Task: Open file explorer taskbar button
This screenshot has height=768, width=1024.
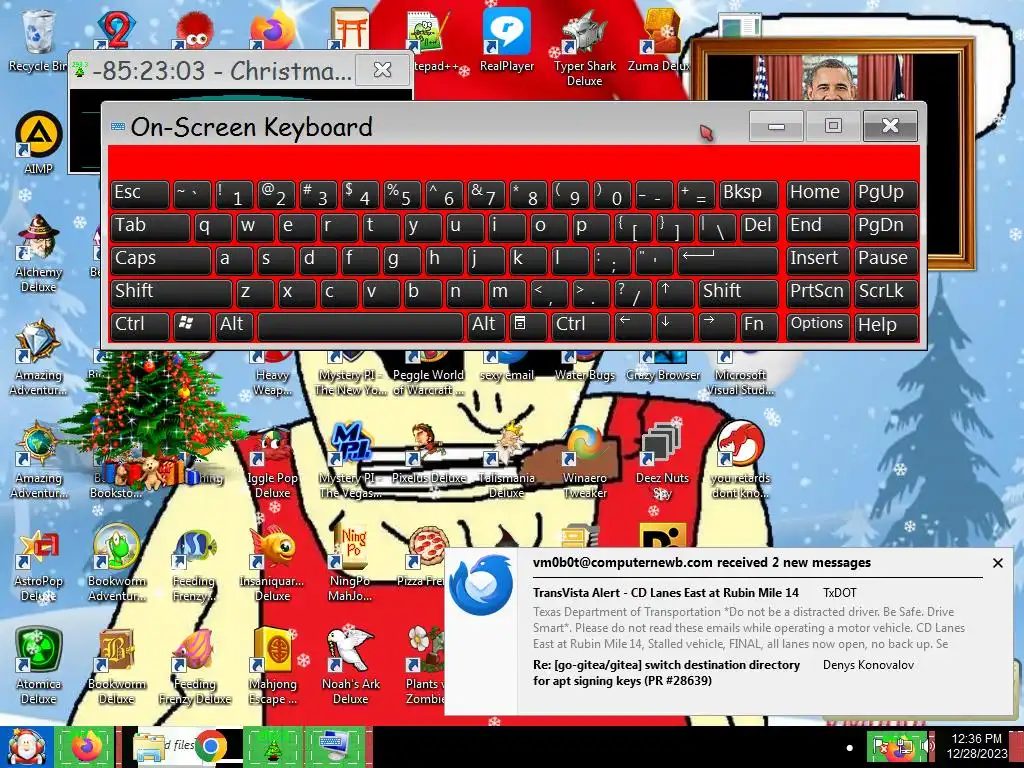Action: (x=150, y=746)
